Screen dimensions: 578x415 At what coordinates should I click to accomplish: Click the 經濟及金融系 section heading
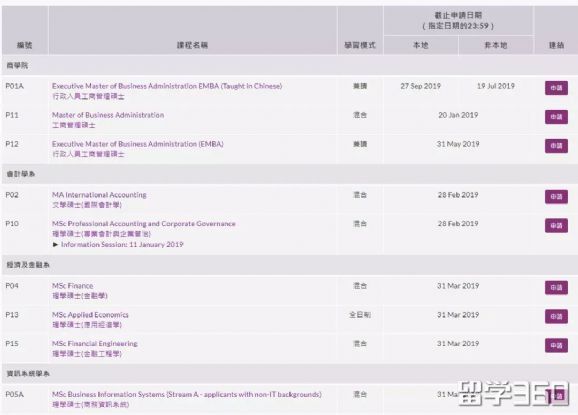pos(28,265)
